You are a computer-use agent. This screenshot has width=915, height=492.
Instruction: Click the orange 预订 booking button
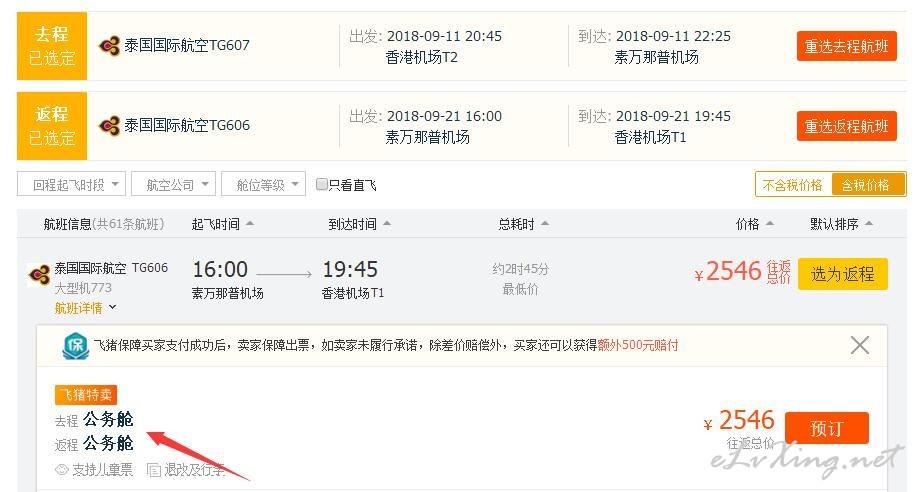(826, 428)
